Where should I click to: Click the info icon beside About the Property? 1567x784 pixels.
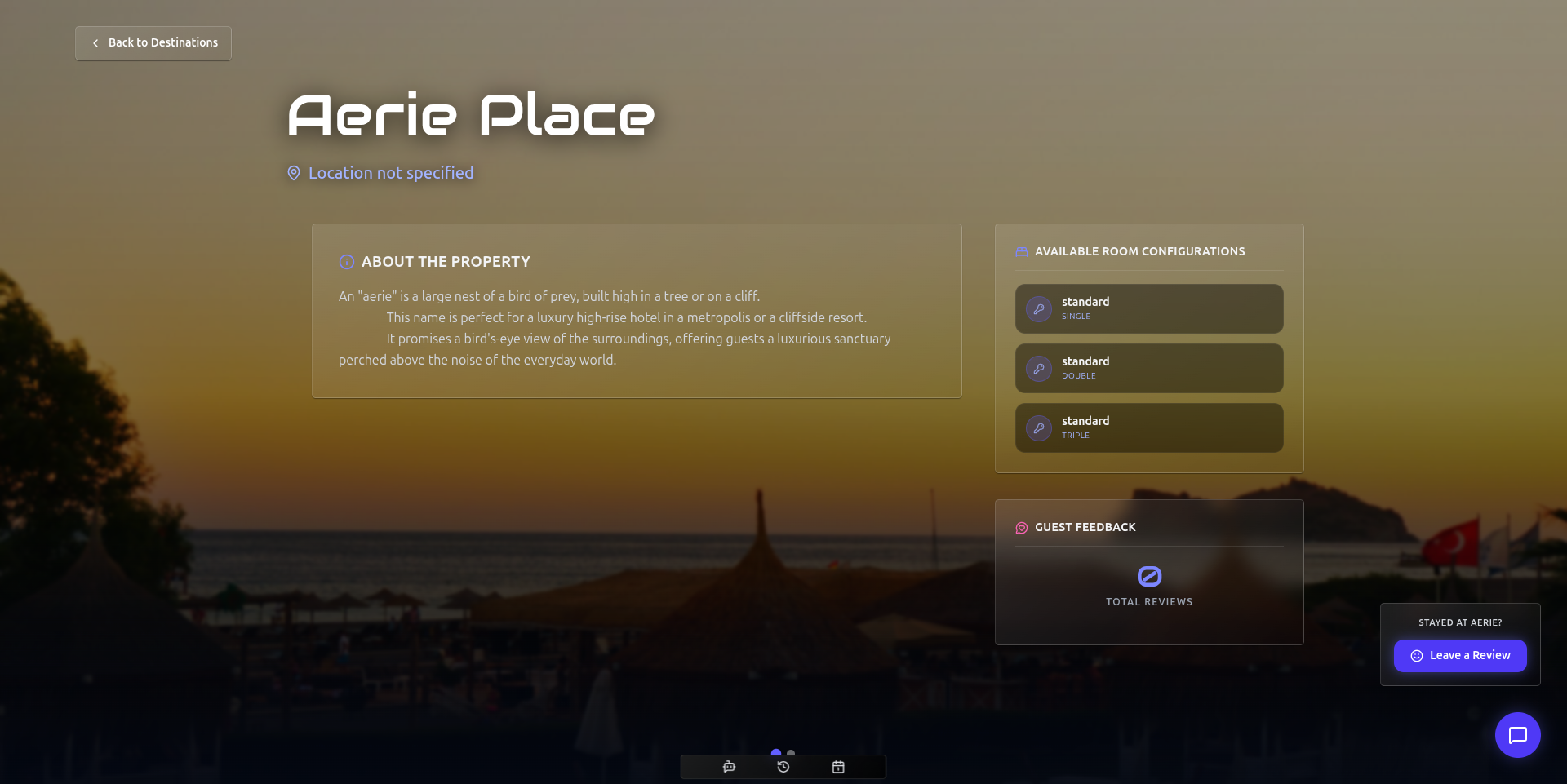[x=347, y=262]
